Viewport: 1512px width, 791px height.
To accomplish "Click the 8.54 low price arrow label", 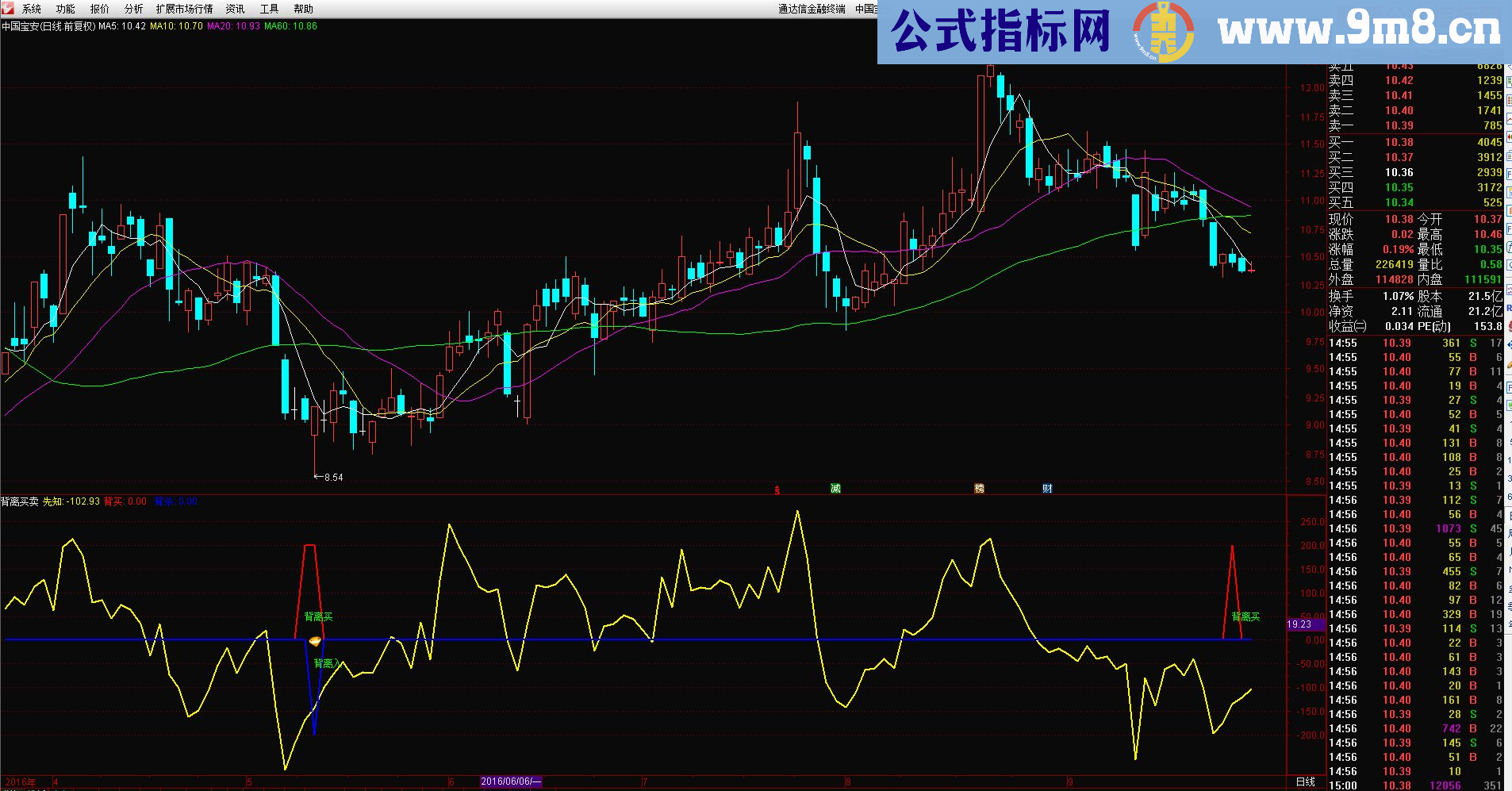I will (328, 478).
